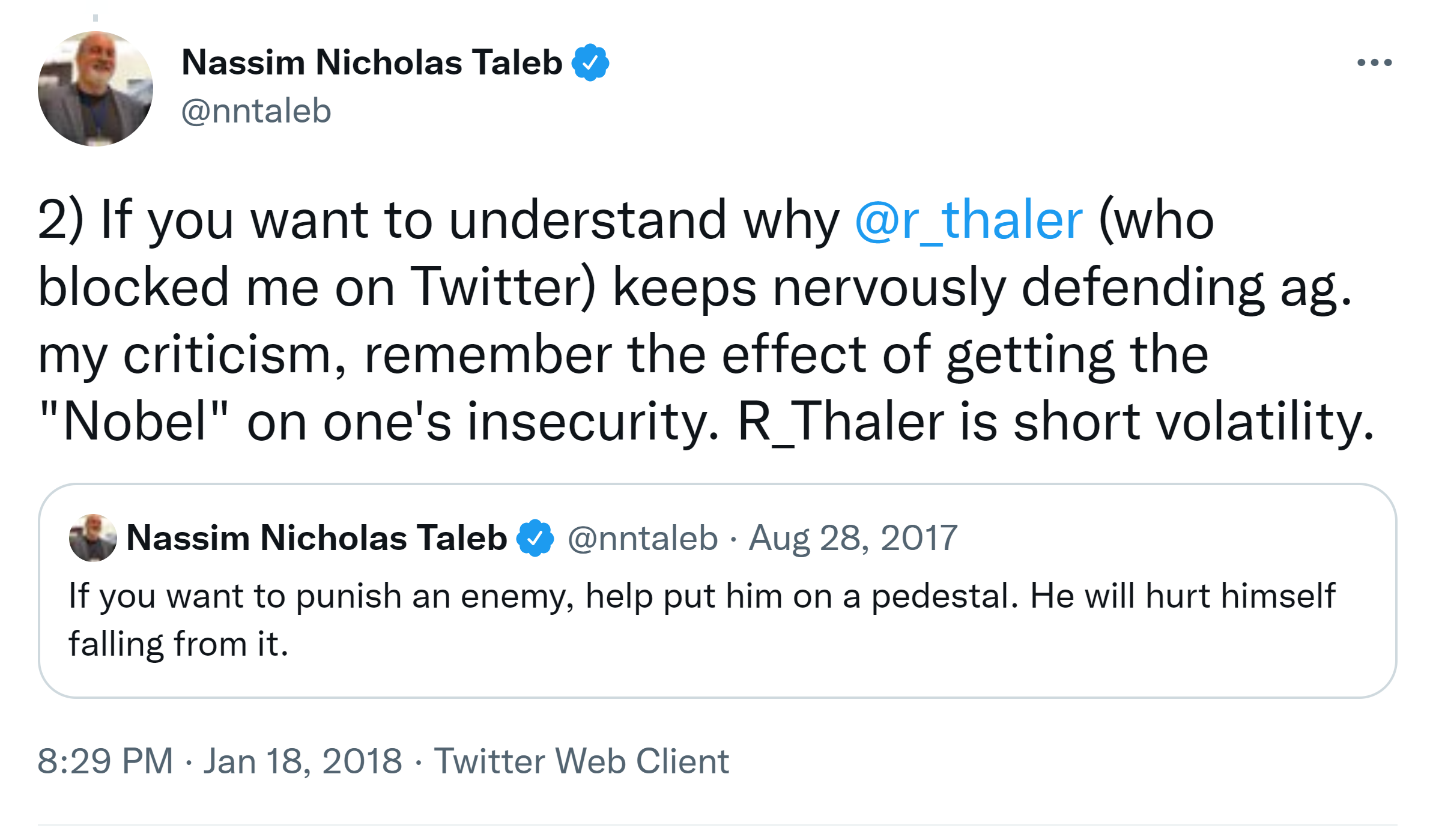Click the "falling from it." line in quoted tweet
1433x840 pixels.
(x=179, y=644)
